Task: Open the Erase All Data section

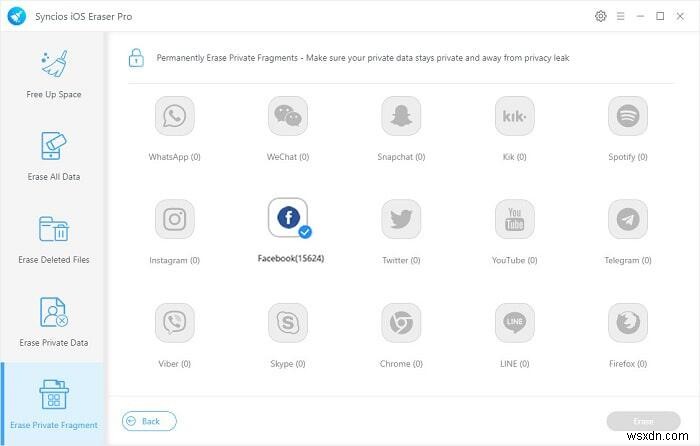Action: 54,156
